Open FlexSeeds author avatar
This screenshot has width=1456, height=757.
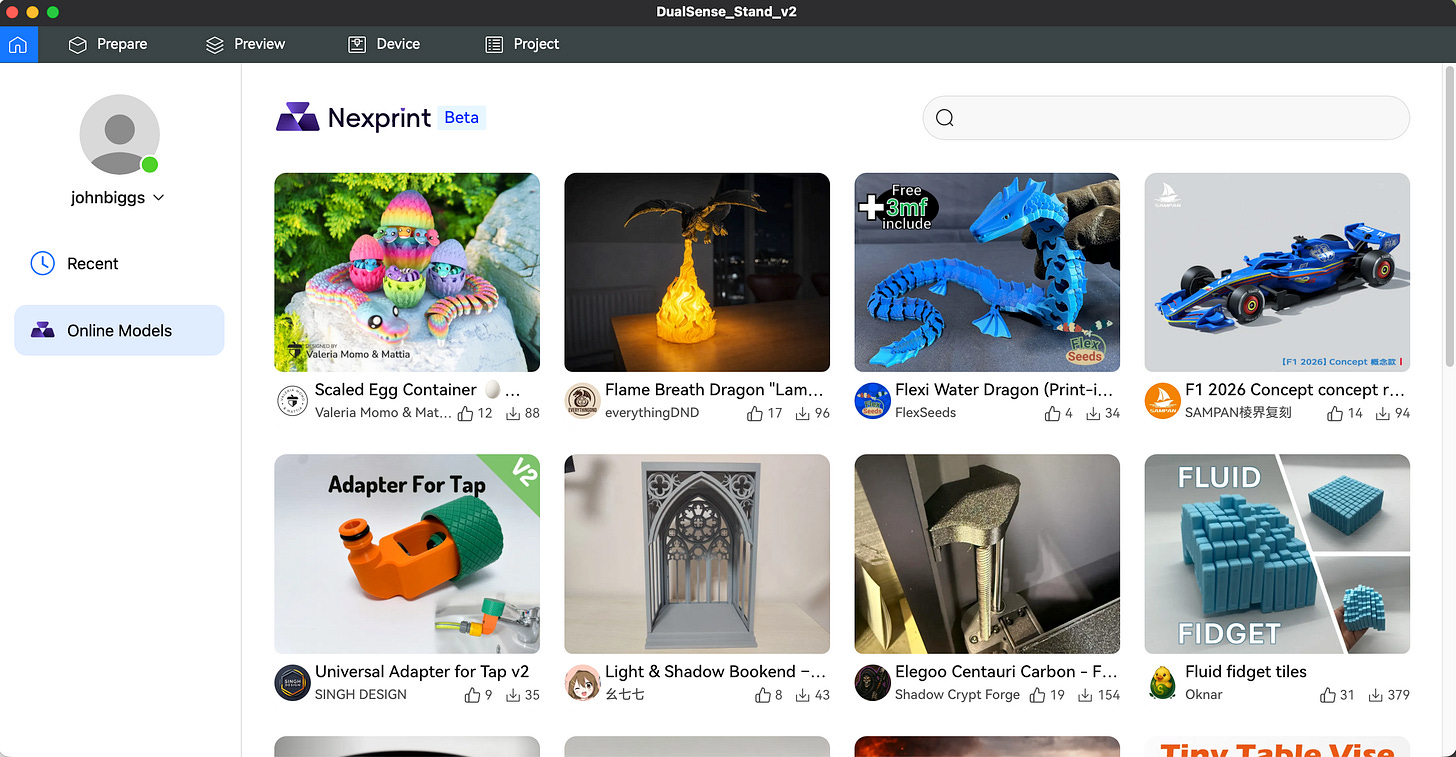[872, 401]
